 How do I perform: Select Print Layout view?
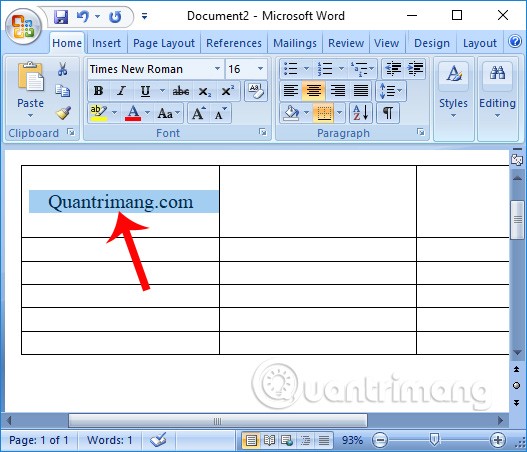(251, 440)
